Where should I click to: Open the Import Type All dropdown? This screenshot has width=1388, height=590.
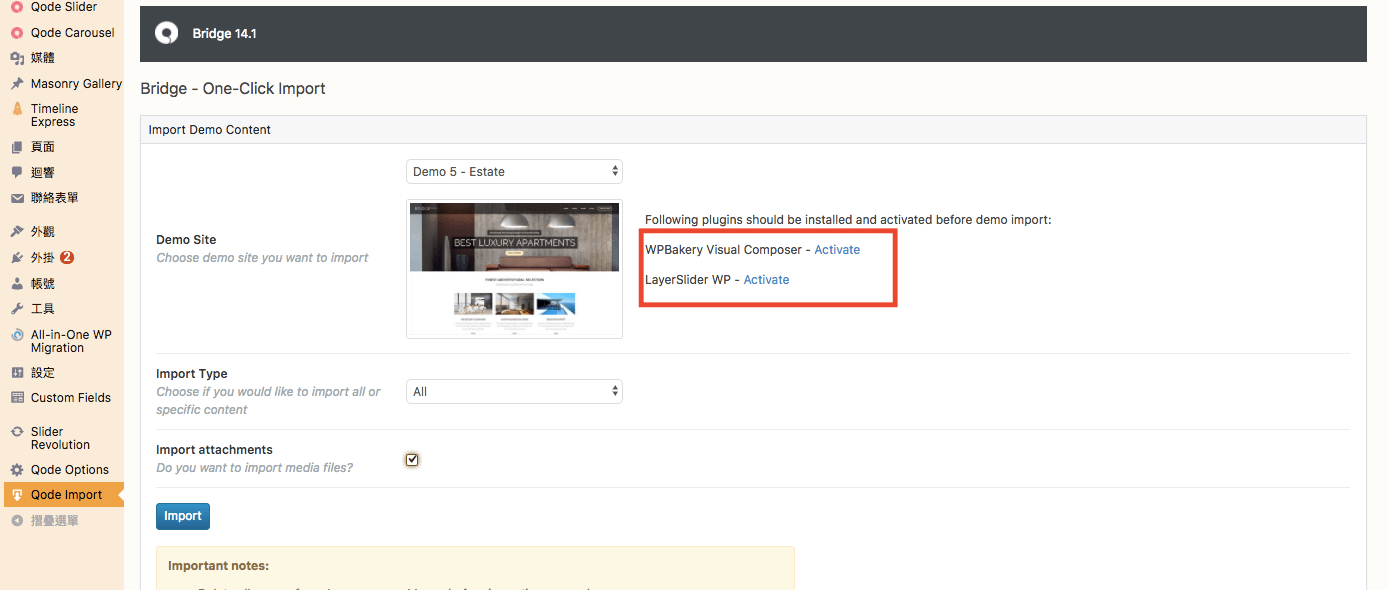[514, 392]
